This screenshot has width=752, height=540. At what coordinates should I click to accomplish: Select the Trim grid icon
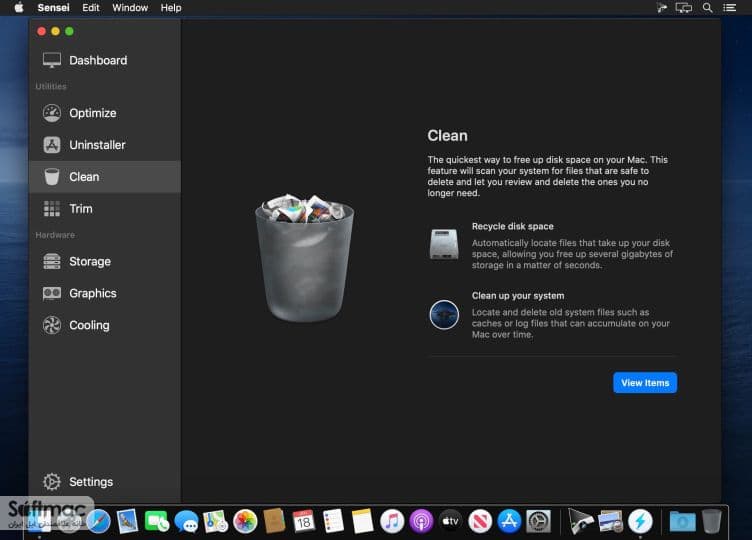[x=52, y=209]
